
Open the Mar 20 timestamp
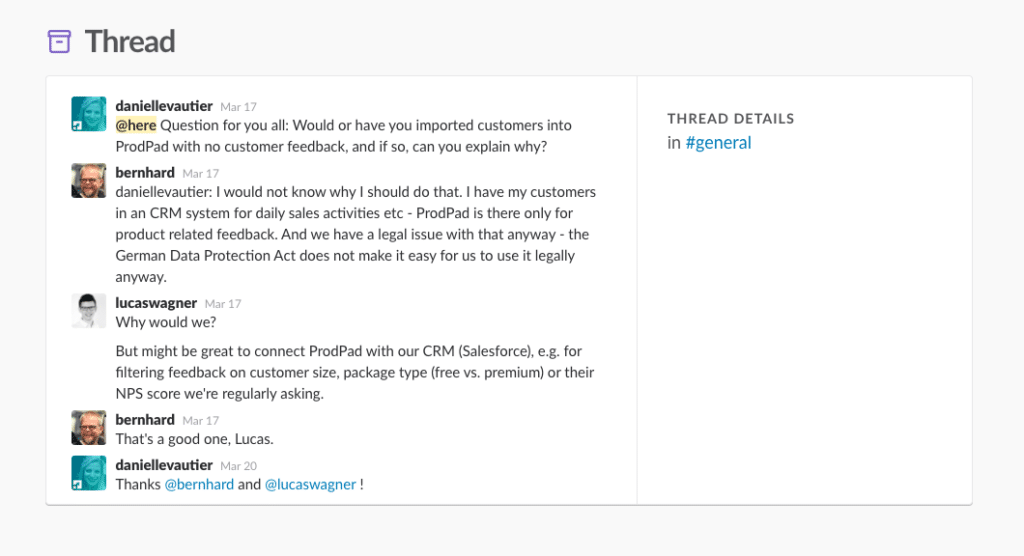tap(238, 466)
